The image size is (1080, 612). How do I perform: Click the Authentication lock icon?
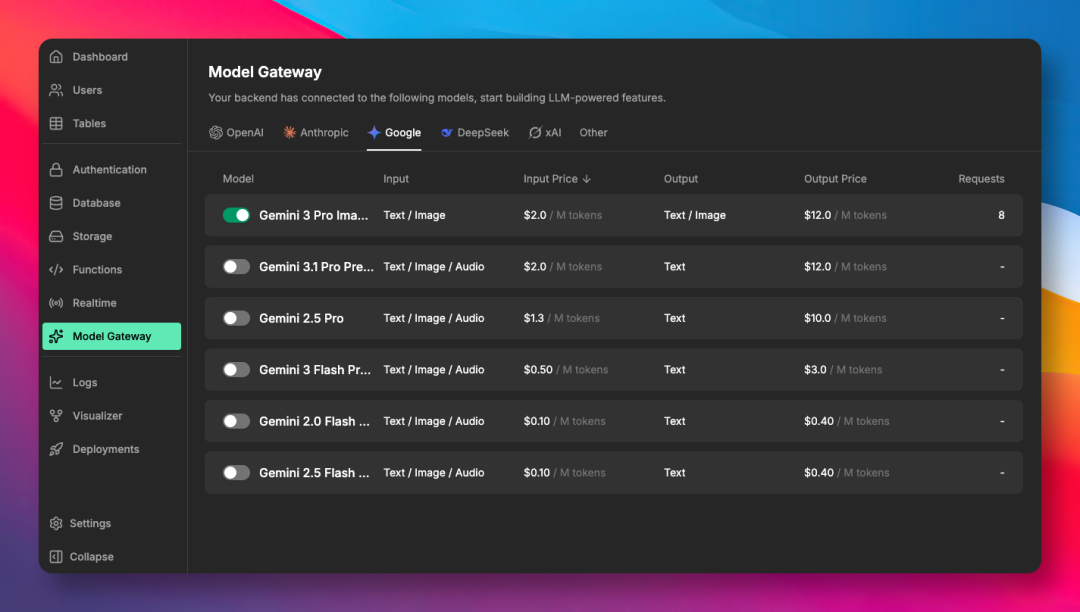56,169
